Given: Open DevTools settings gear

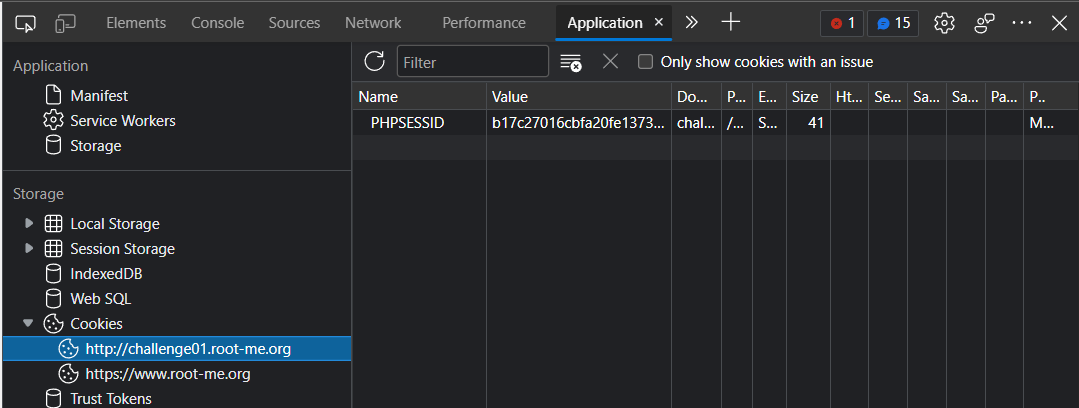Looking at the screenshot, I should [944, 23].
